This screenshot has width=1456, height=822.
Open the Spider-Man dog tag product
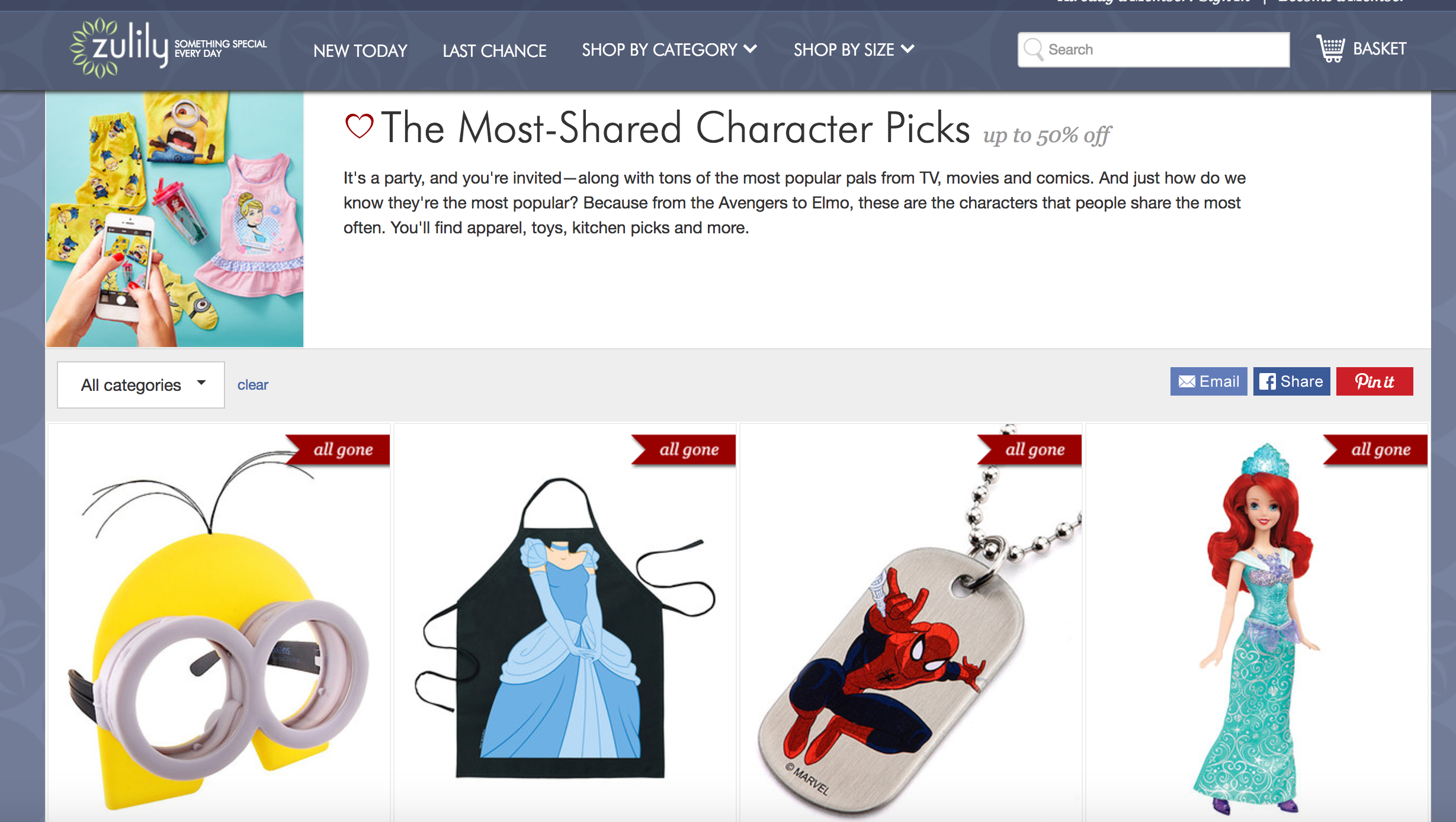click(x=911, y=623)
